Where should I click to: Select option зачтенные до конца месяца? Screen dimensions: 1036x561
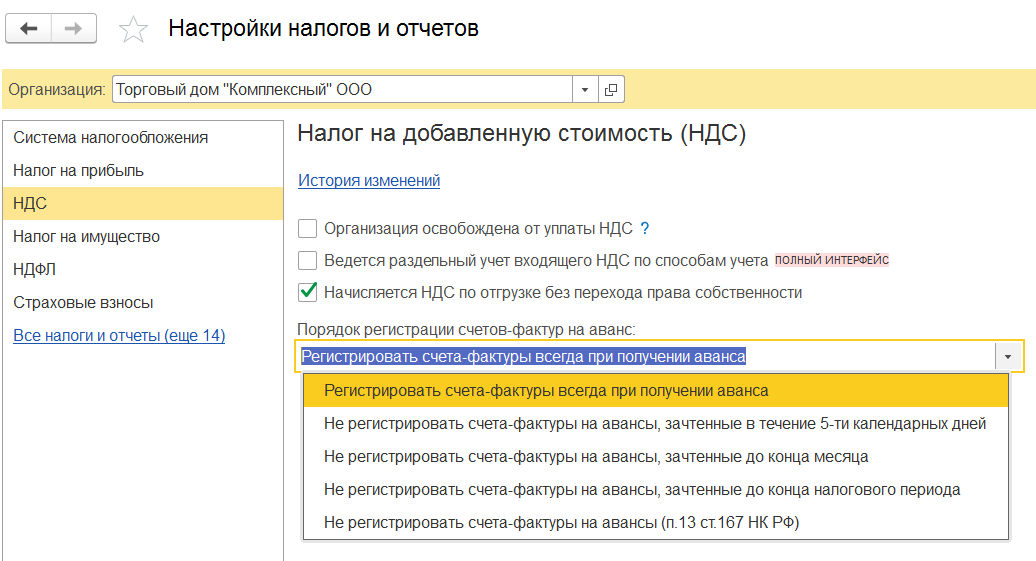pos(596,457)
